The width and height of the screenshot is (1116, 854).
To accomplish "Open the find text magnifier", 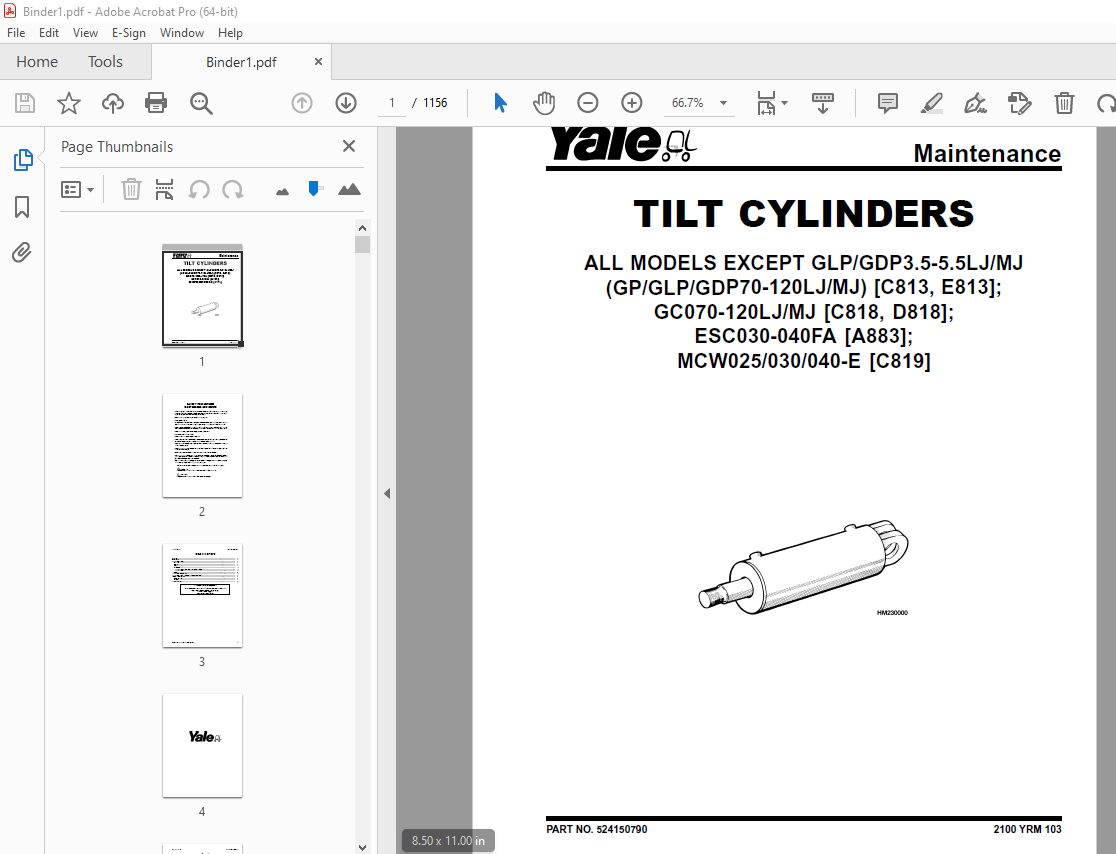I will coord(201,103).
